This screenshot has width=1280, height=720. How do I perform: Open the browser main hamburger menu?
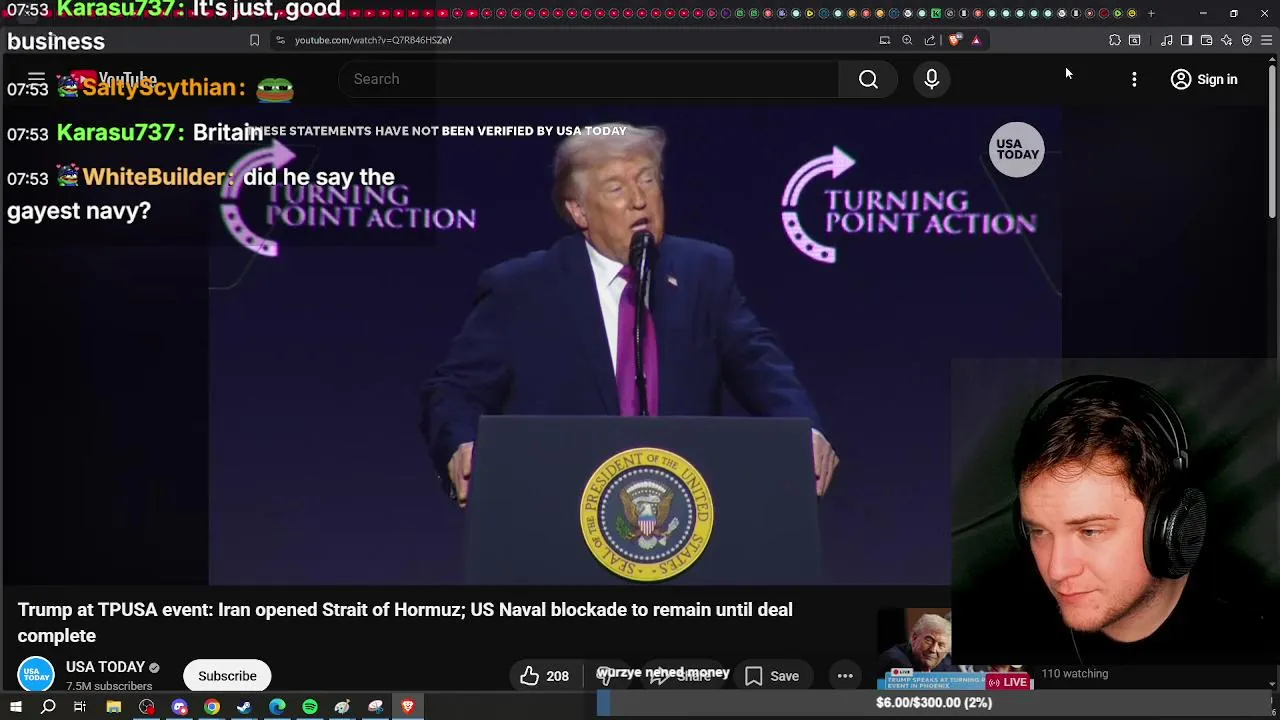(1266, 40)
